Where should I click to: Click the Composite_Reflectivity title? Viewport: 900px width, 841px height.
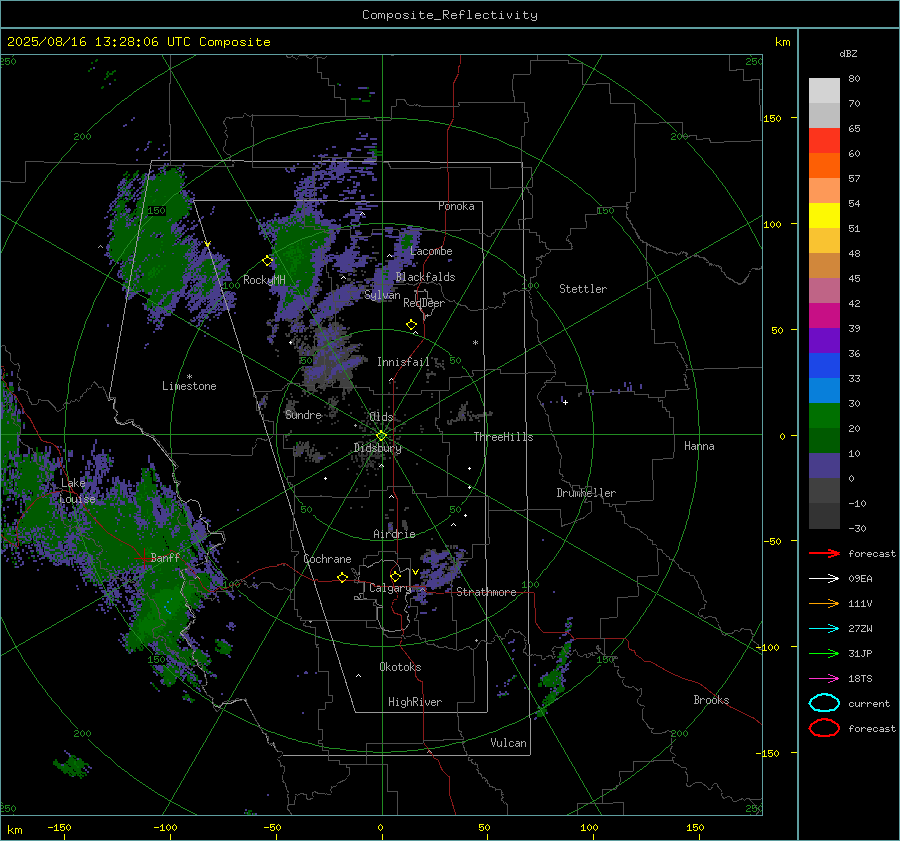point(450,15)
